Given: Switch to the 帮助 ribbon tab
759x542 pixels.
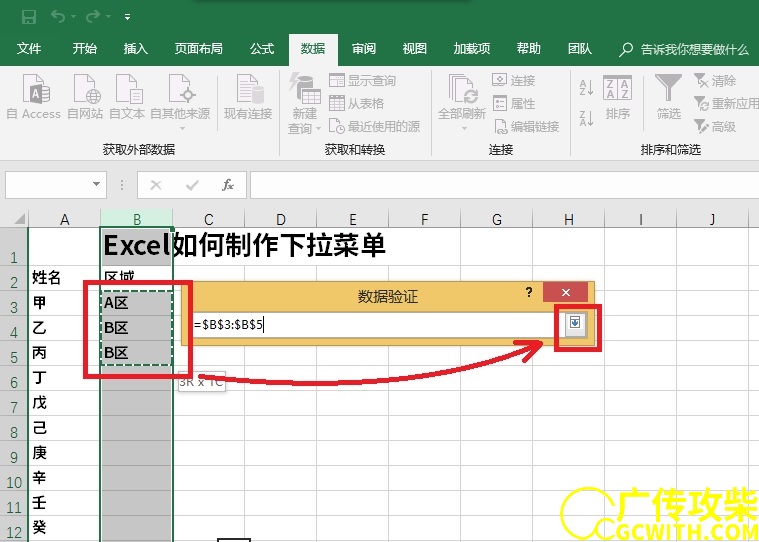Looking at the screenshot, I should (528, 48).
